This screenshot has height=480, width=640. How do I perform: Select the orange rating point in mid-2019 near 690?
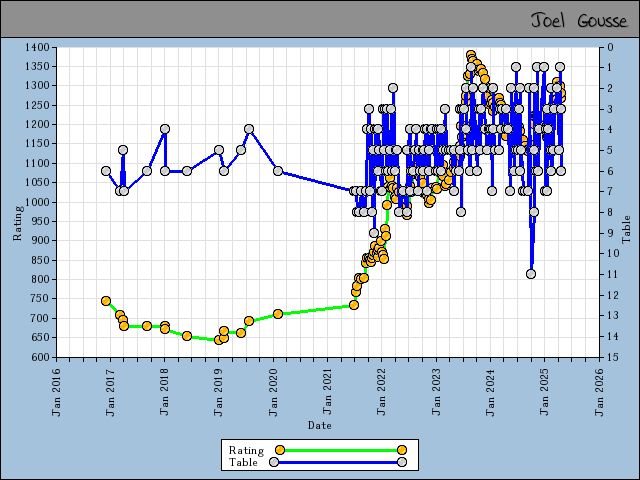pos(249,321)
